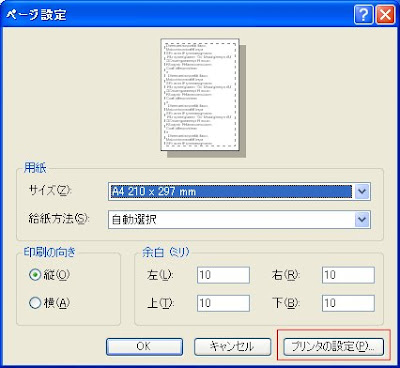The height and width of the screenshot is (368, 400).
Task: Click the サイズ(Z) label
Action: (x=50, y=191)
